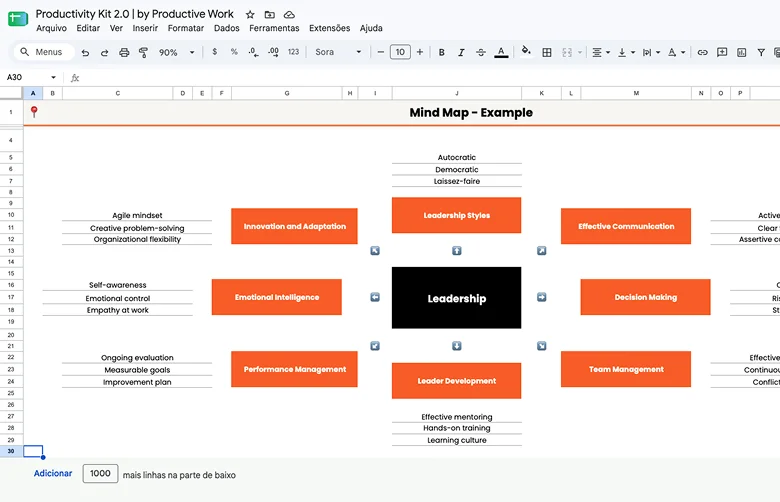Click the Menus search box

(44, 52)
